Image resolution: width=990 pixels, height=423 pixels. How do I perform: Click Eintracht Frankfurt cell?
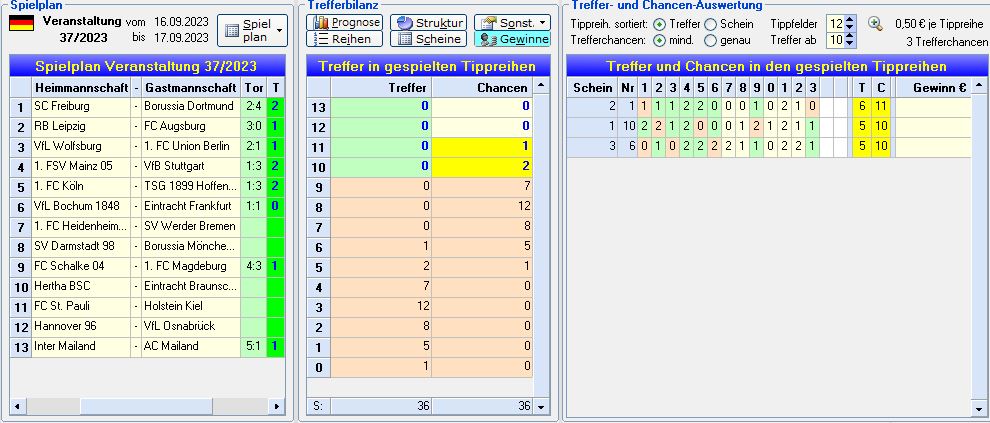click(x=191, y=206)
